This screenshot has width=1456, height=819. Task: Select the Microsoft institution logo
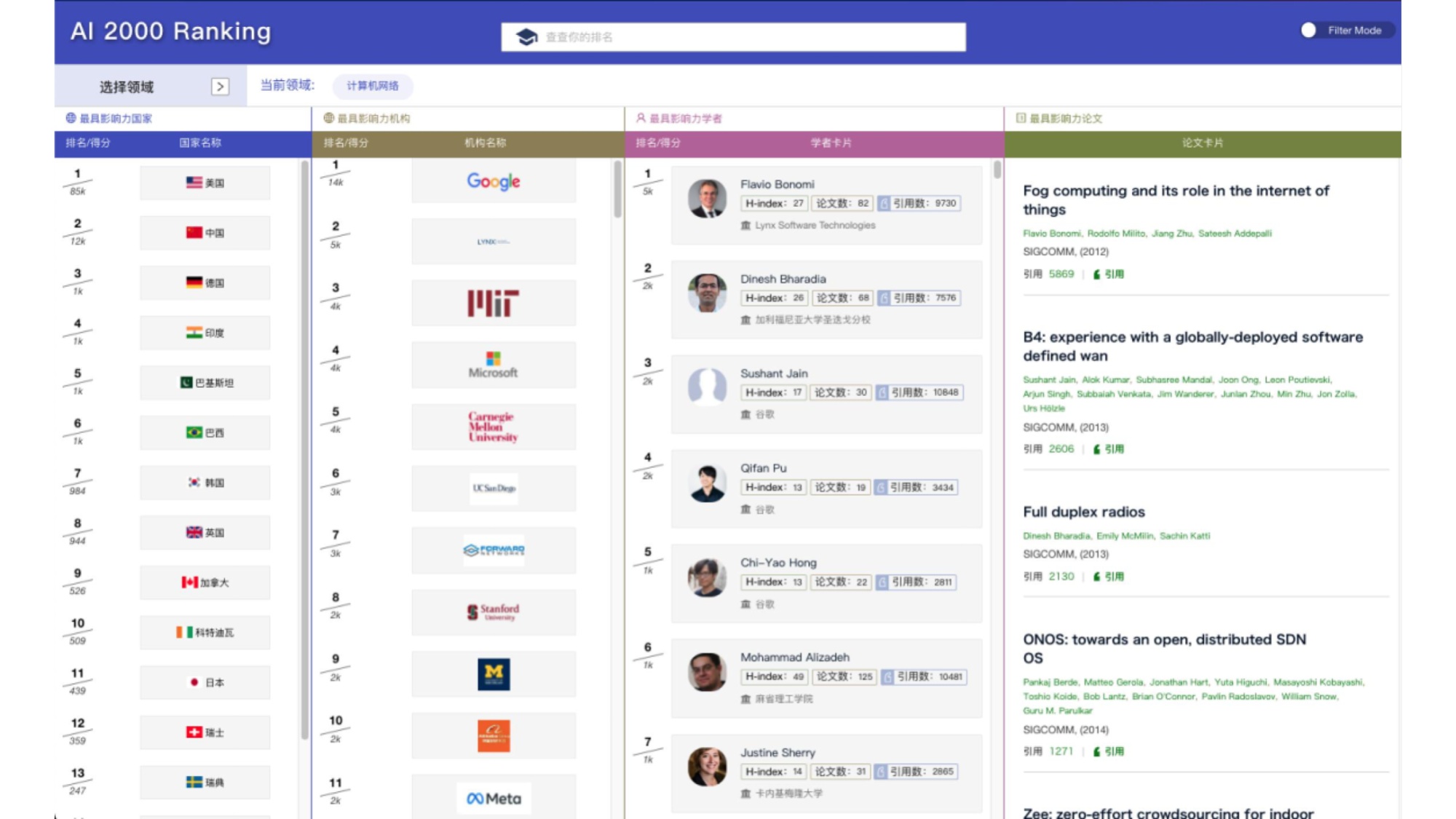point(494,364)
